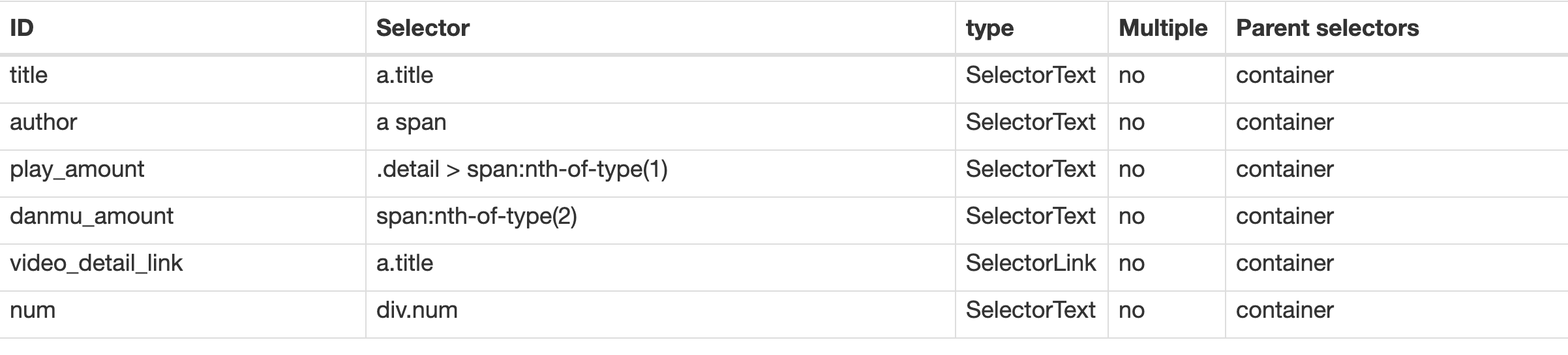This screenshot has width=1568, height=355.
Task: Select the num ID cell
Action: [x=33, y=310]
